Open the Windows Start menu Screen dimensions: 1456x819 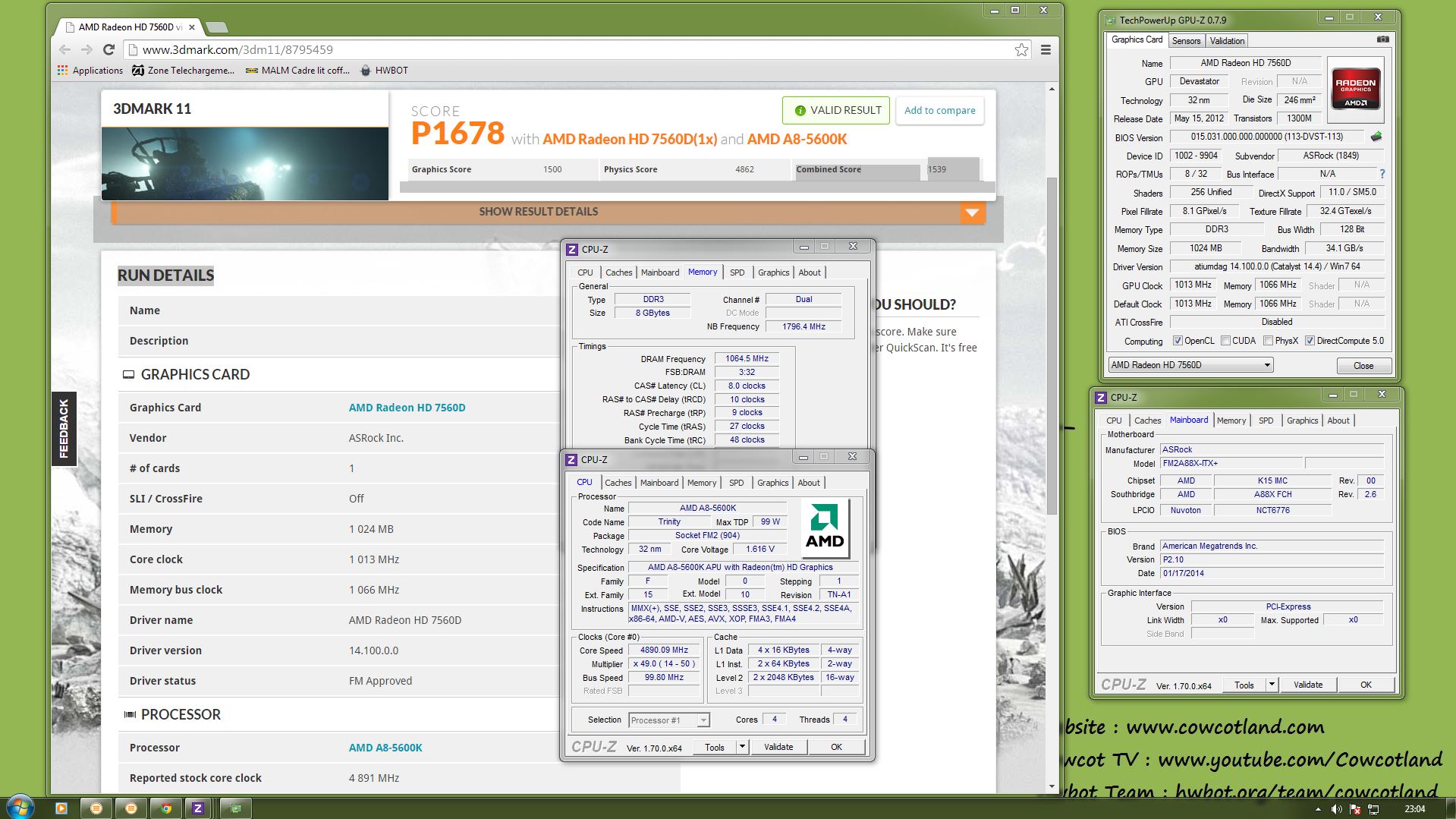[20, 808]
